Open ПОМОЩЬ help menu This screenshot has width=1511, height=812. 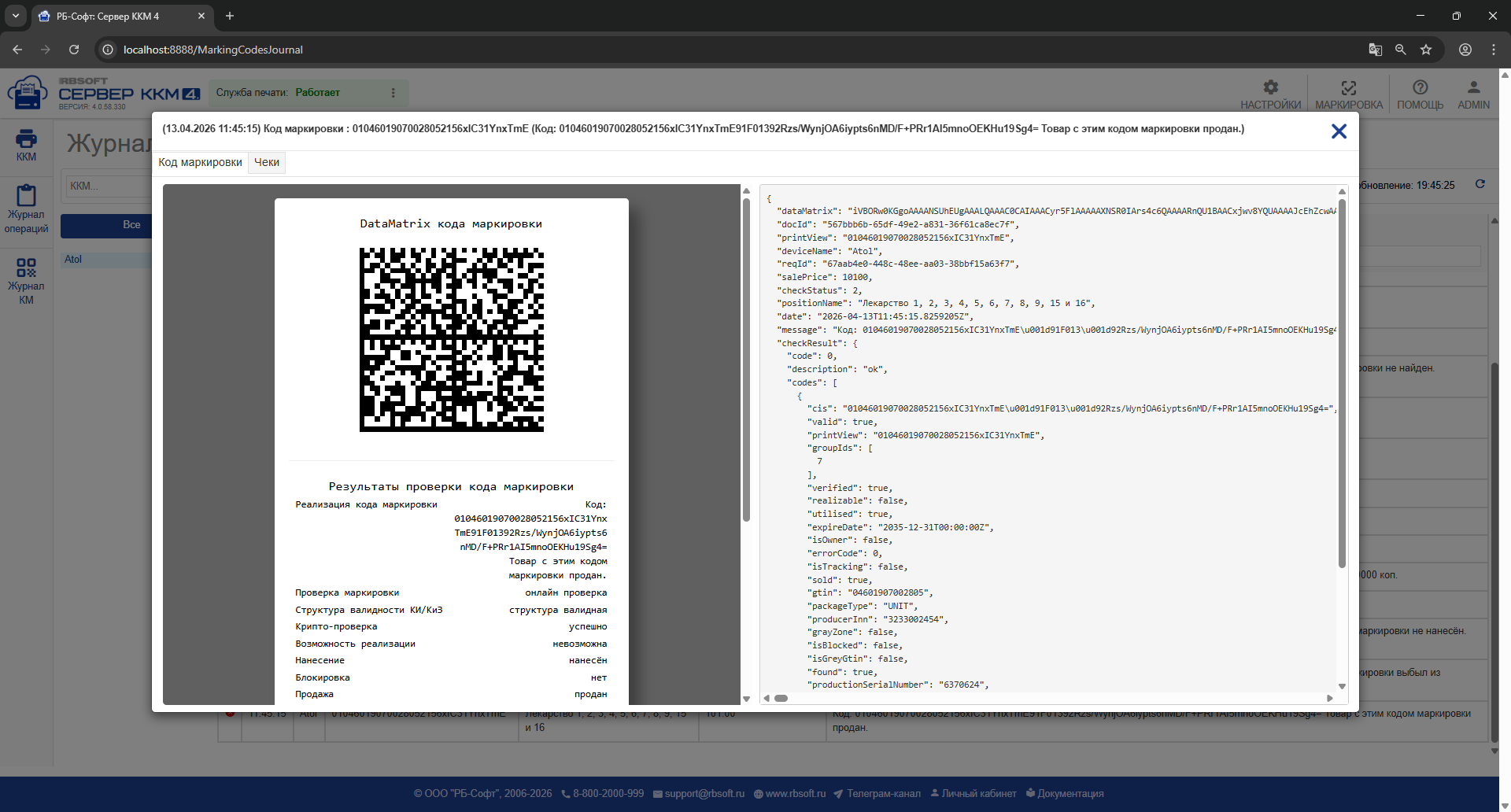click(x=1420, y=94)
